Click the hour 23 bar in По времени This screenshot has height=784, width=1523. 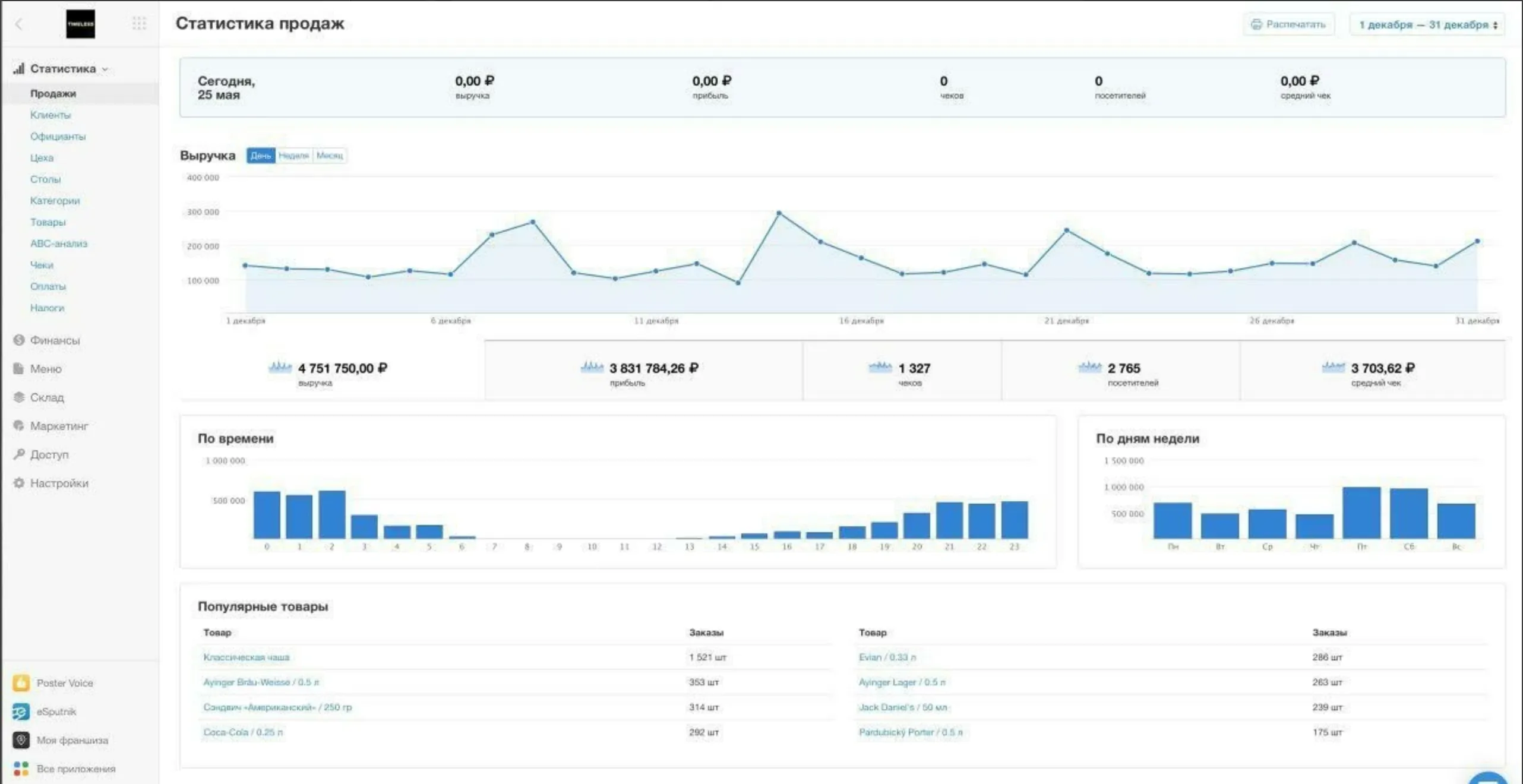(1015, 520)
